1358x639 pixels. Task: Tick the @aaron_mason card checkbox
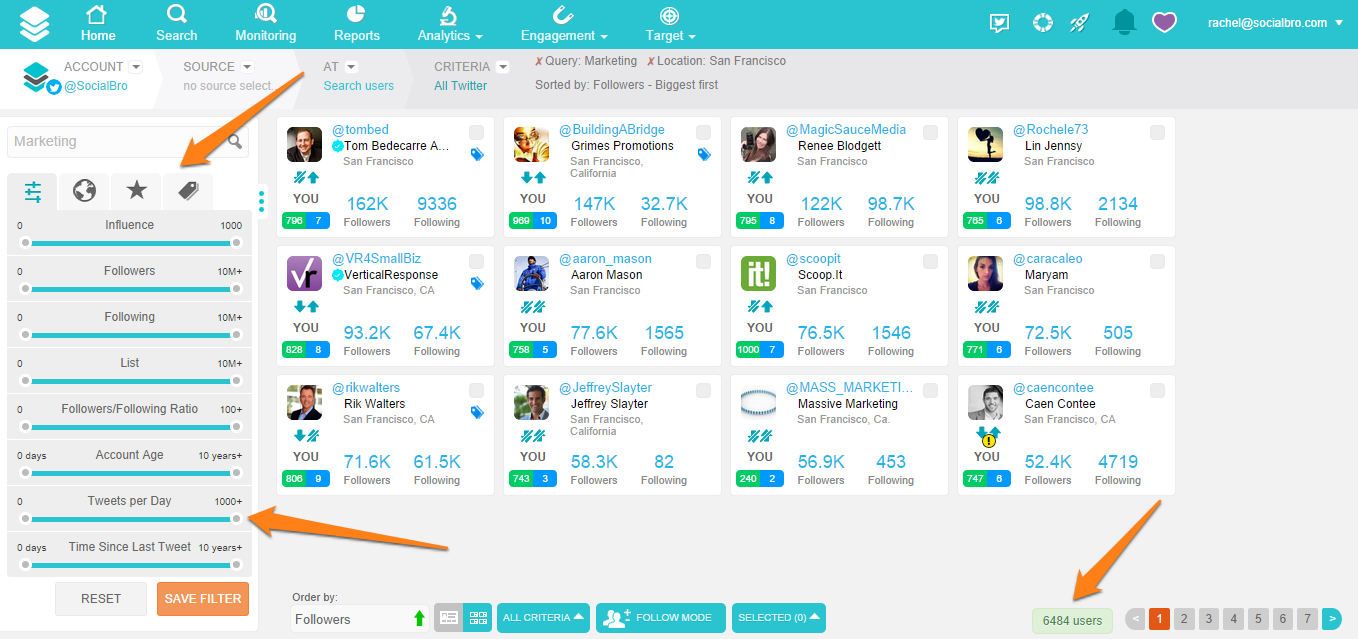click(x=703, y=261)
